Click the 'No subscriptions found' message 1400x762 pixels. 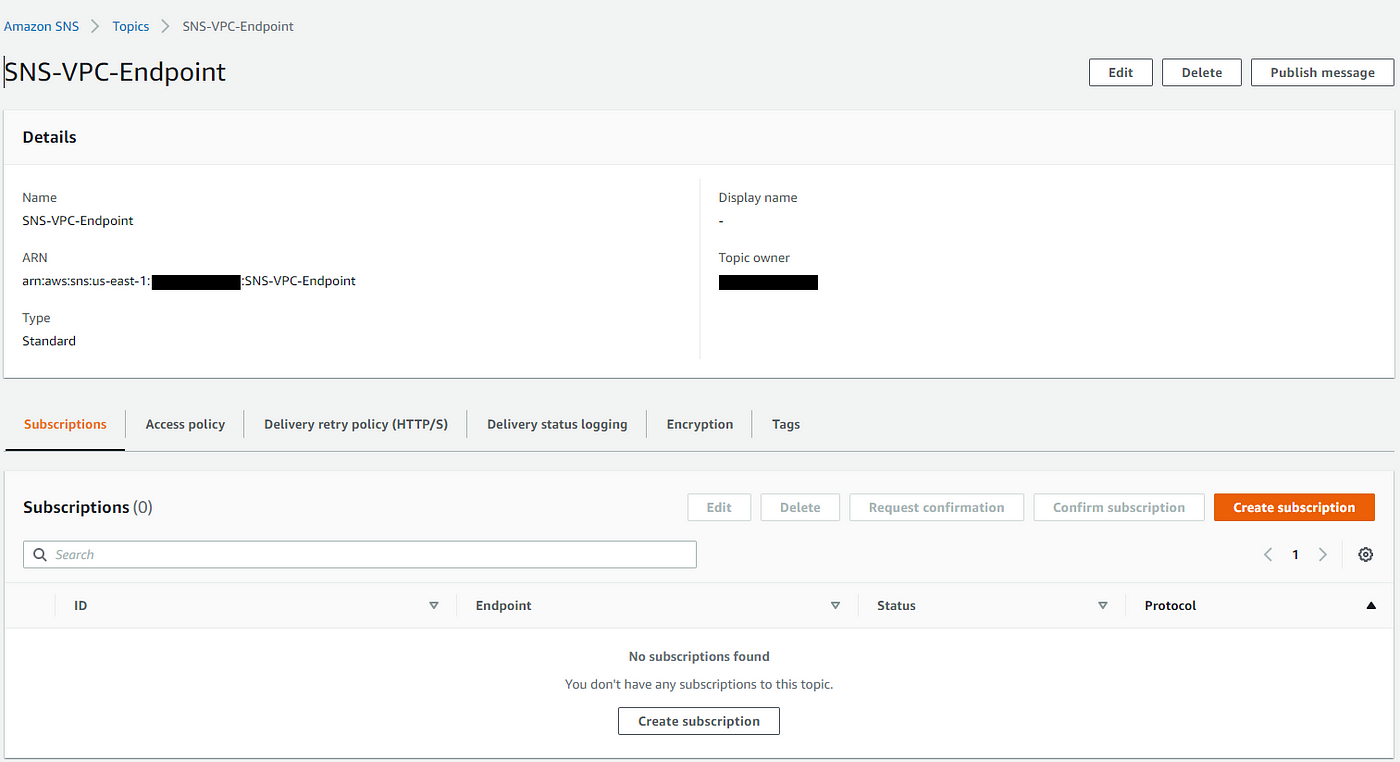[699, 657]
